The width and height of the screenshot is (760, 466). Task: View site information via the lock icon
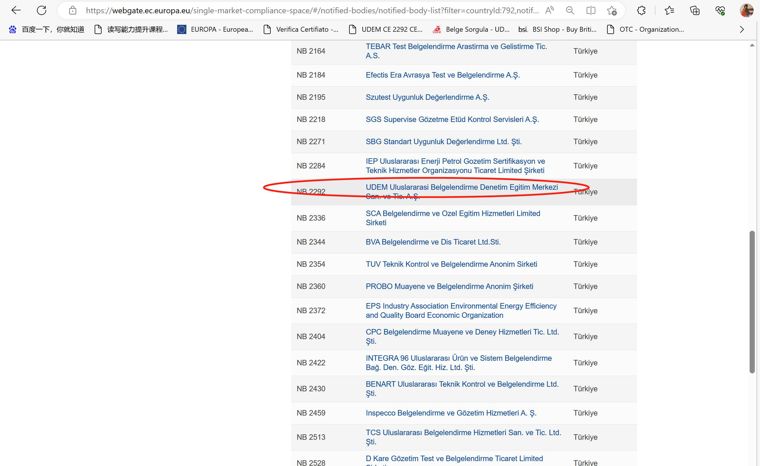(x=73, y=10)
